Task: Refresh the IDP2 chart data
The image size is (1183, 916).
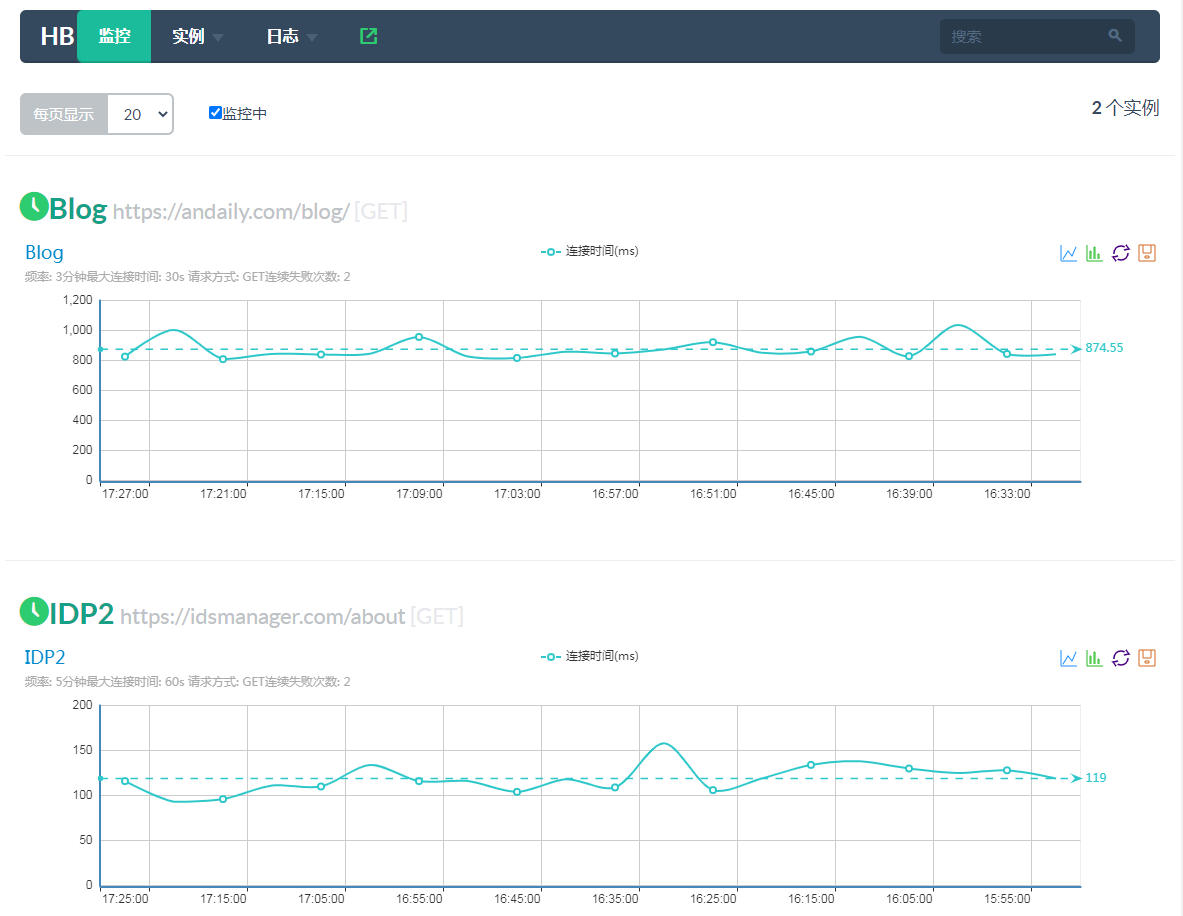Action: (x=1121, y=658)
